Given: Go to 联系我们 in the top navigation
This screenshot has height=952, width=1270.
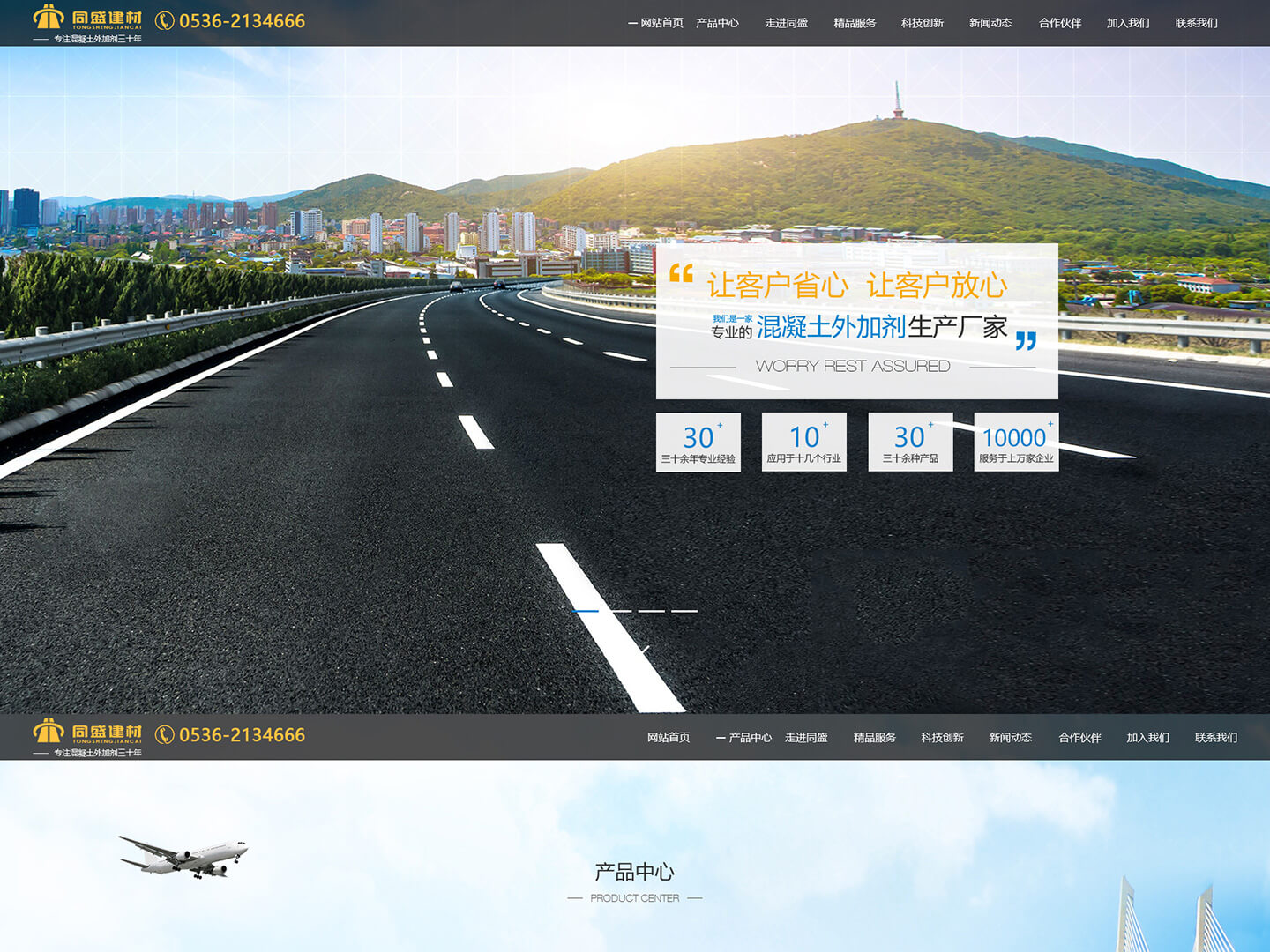Looking at the screenshot, I should coord(1196,23).
